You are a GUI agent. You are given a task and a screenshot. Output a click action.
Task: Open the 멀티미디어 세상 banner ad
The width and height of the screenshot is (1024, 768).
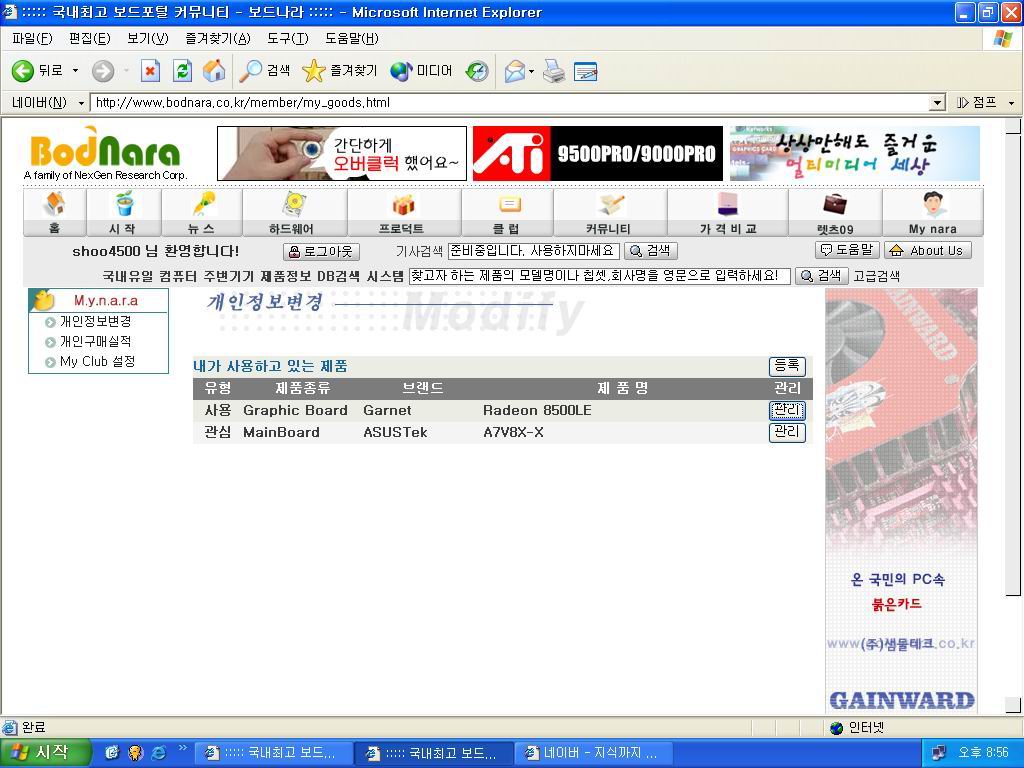point(855,153)
